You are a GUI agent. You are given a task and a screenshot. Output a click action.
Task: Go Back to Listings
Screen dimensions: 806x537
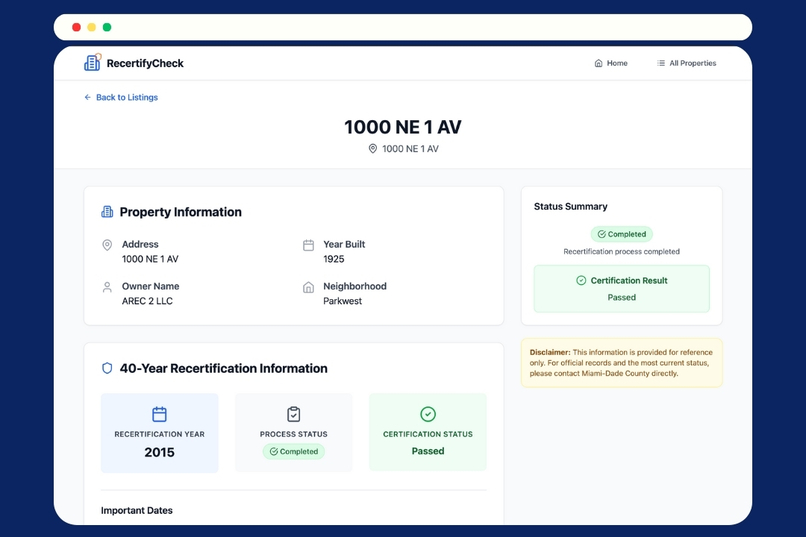point(121,97)
